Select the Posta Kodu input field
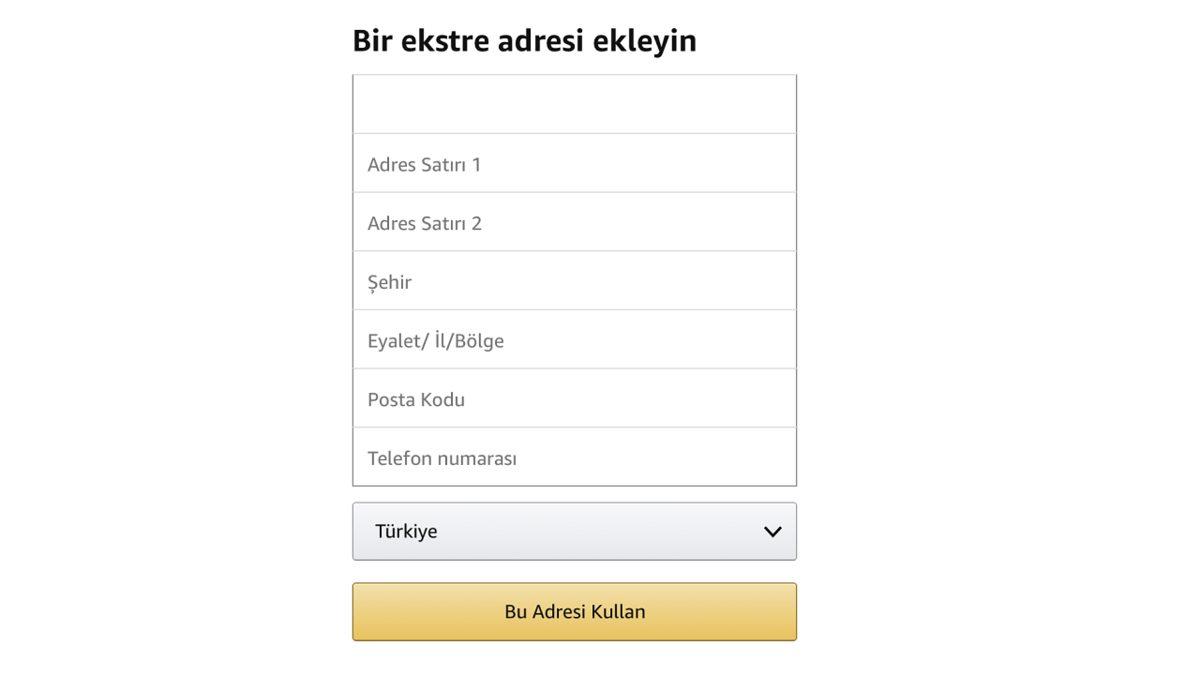Image resolution: width=1200 pixels, height=675 pixels. pos(574,398)
